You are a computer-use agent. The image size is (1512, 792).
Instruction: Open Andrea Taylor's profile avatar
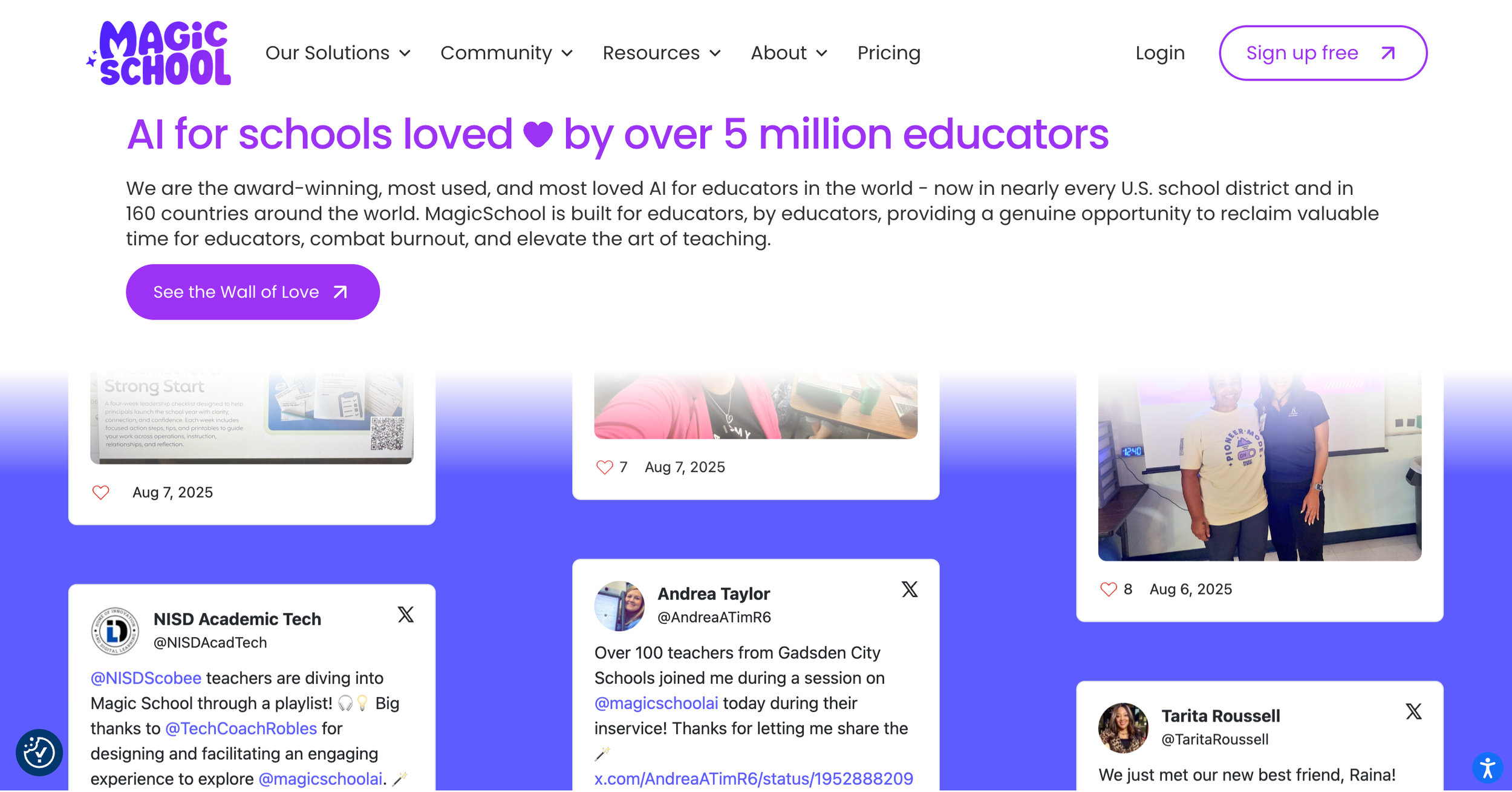coord(619,606)
